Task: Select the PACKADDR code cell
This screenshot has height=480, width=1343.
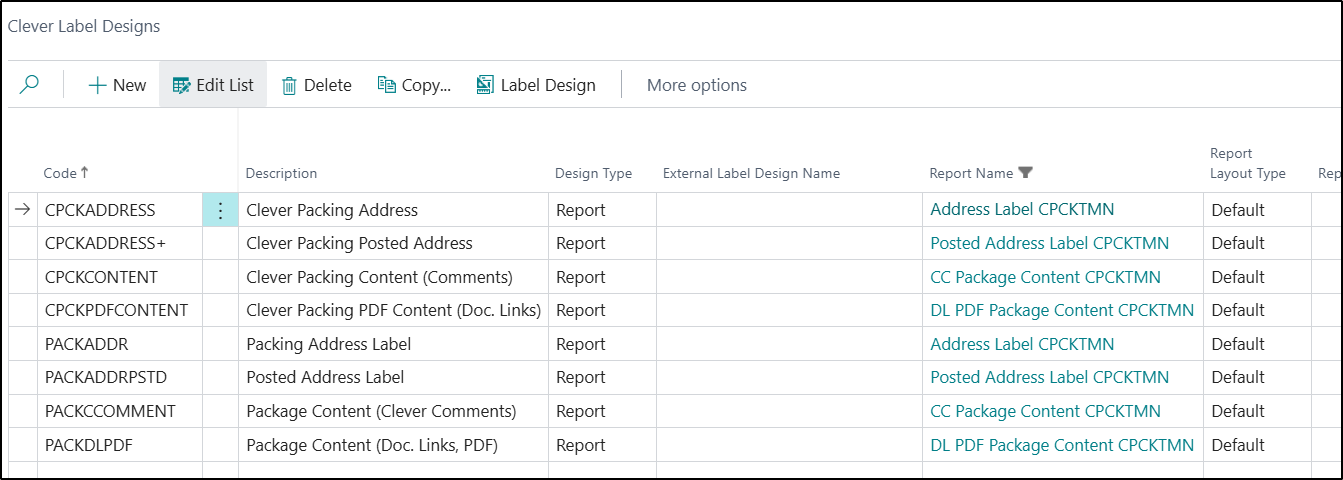Action: (x=120, y=344)
